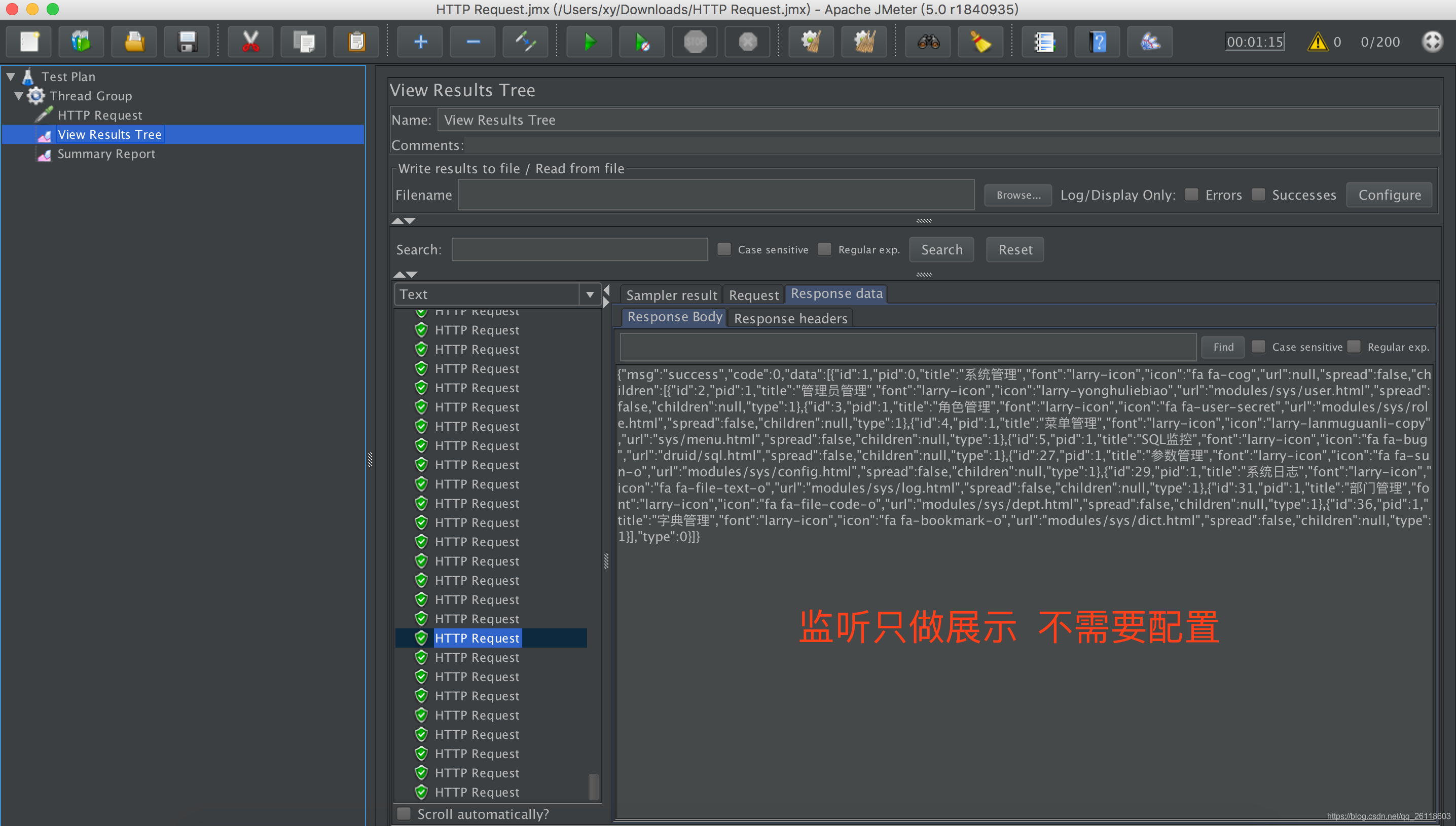Click the Search button
The image size is (1456, 826).
pyautogui.click(x=941, y=250)
